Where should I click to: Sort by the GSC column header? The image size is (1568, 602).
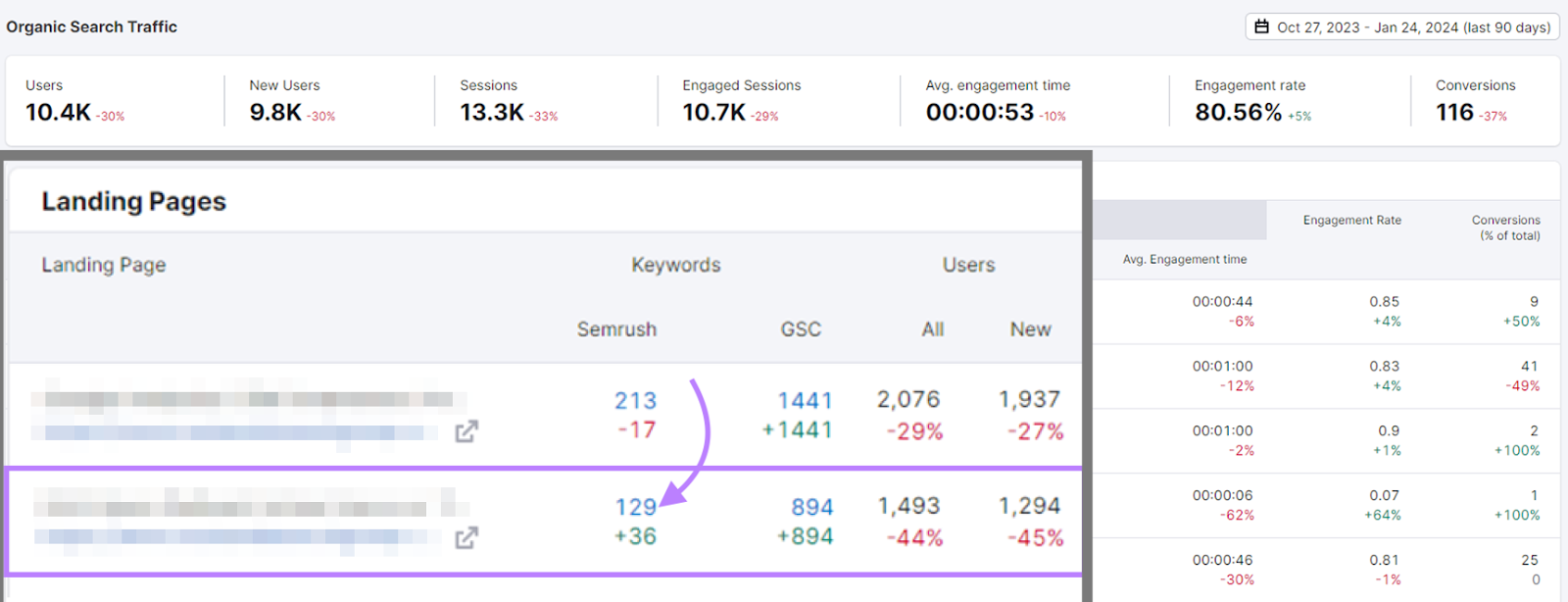pyautogui.click(x=801, y=329)
